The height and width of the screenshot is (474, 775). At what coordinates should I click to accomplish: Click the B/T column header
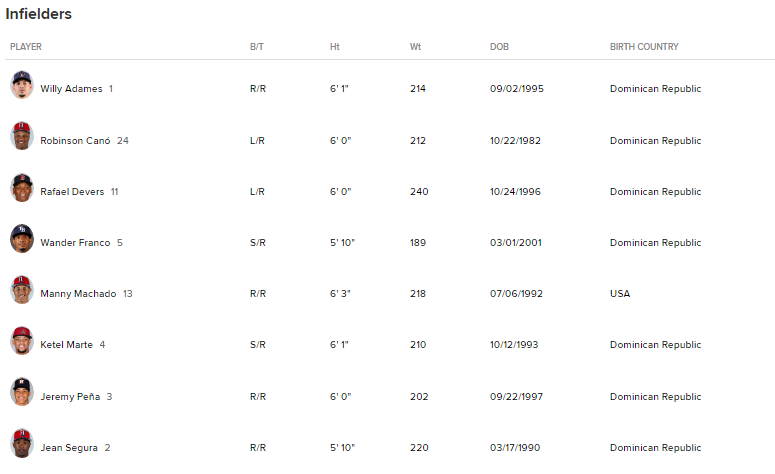coord(257,47)
